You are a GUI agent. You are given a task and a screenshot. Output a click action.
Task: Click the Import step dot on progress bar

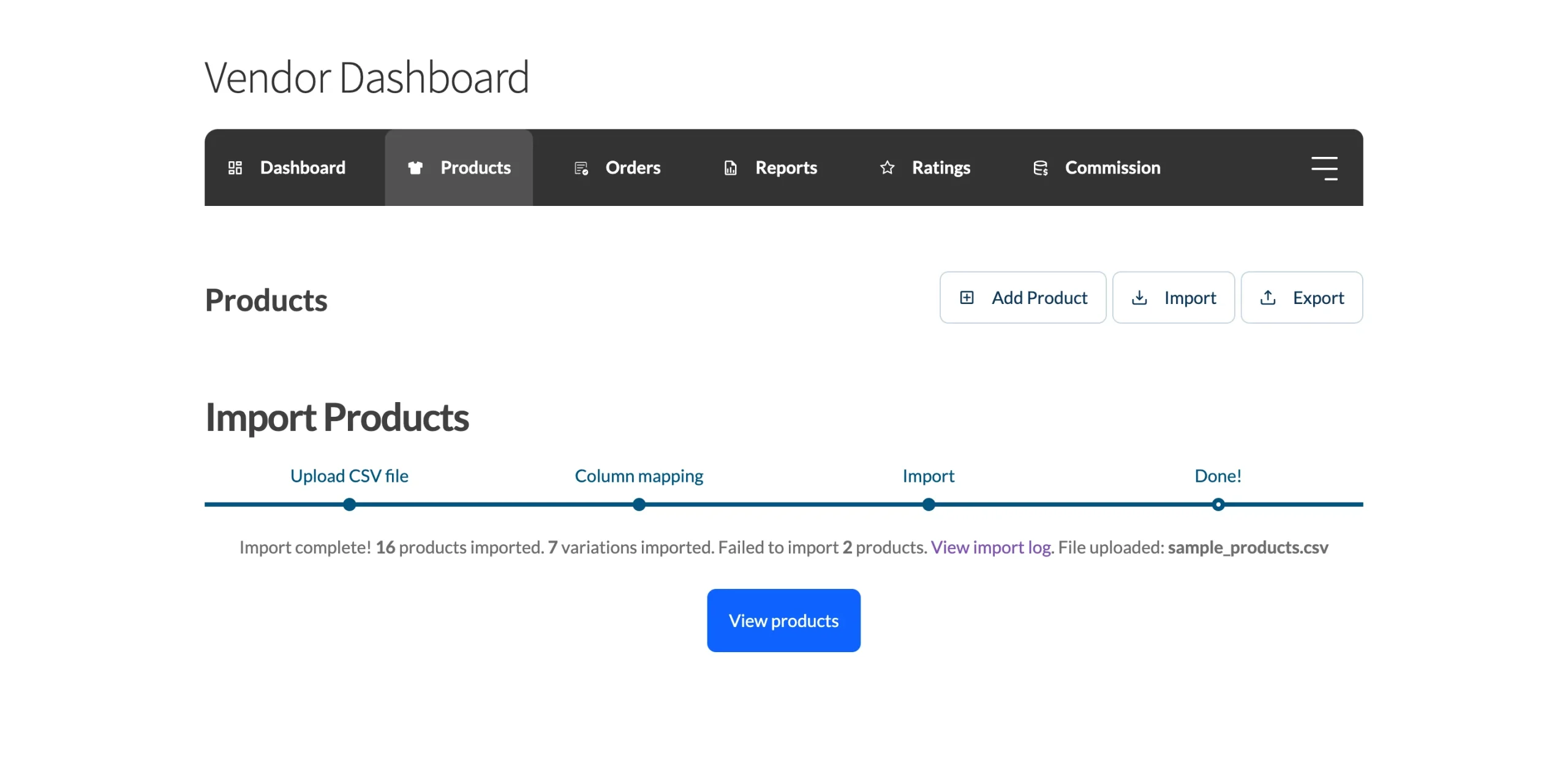pos(929,505)
